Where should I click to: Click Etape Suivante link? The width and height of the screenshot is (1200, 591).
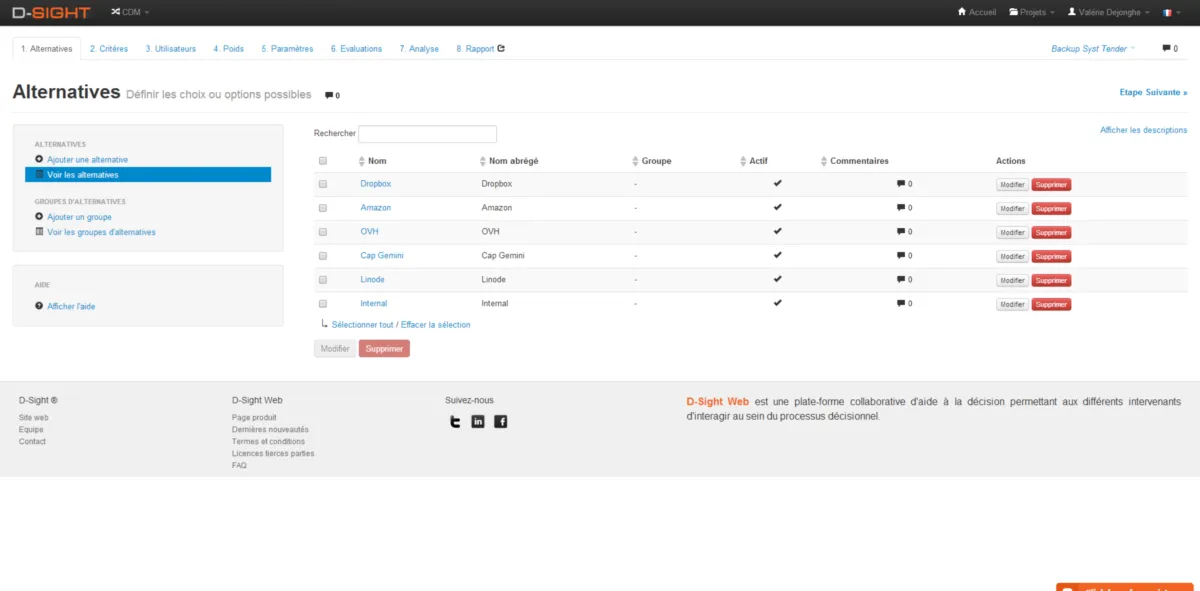(1153, 92)
